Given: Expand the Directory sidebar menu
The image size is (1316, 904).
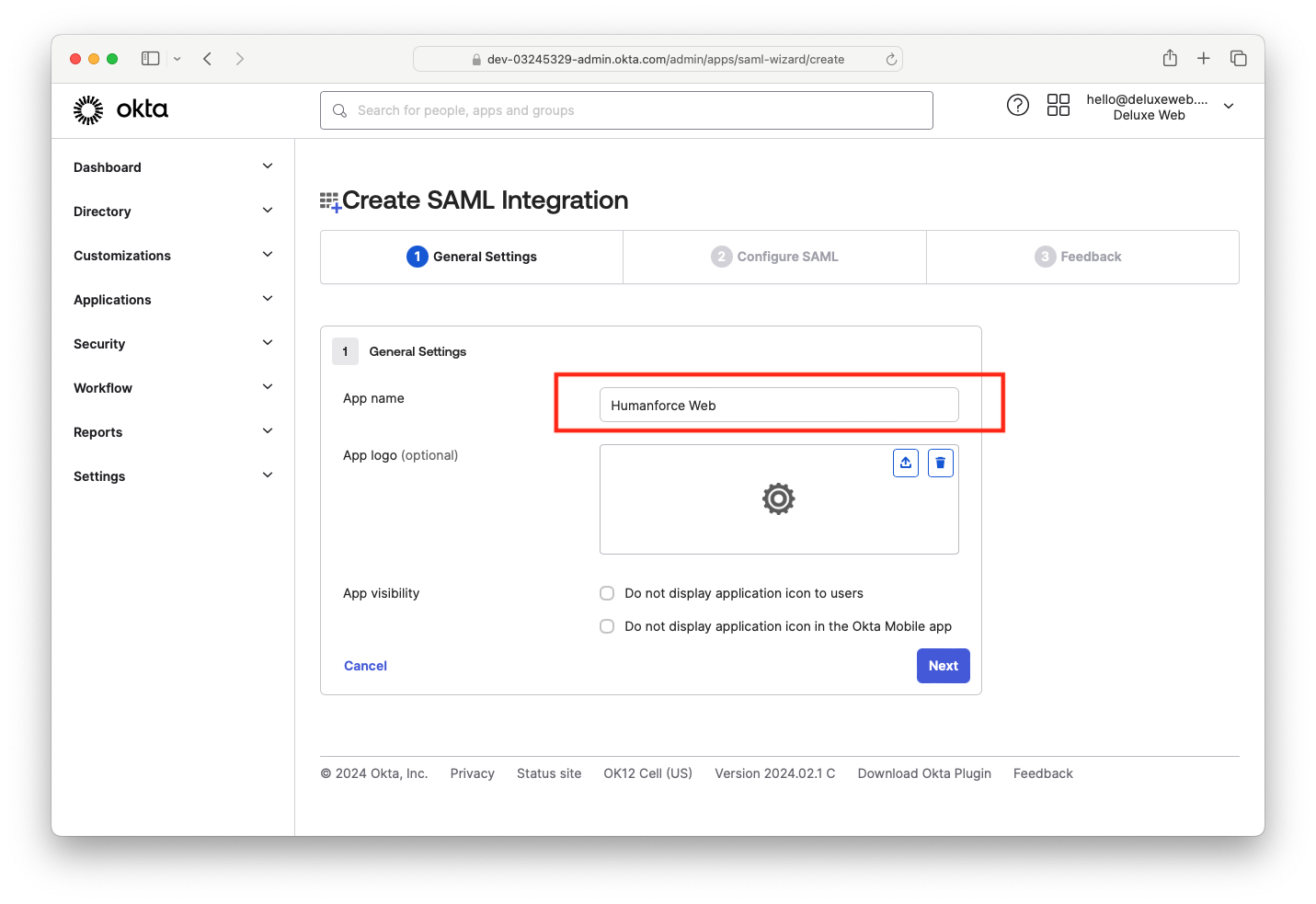Looking at the screenshot, I should [x=174, y=212].
